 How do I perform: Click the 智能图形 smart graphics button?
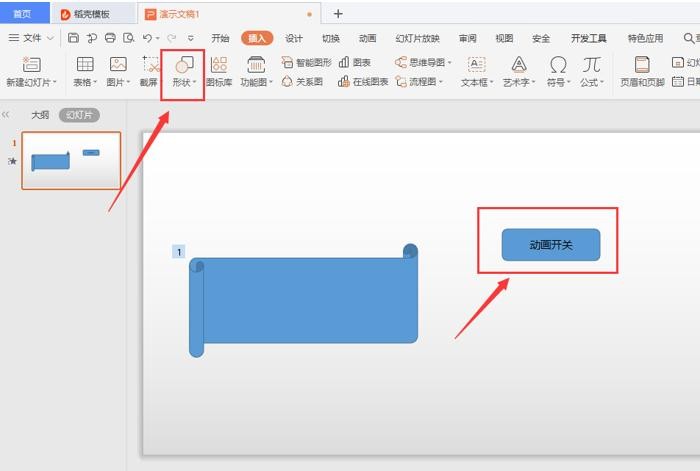click(x=306, y=62)
